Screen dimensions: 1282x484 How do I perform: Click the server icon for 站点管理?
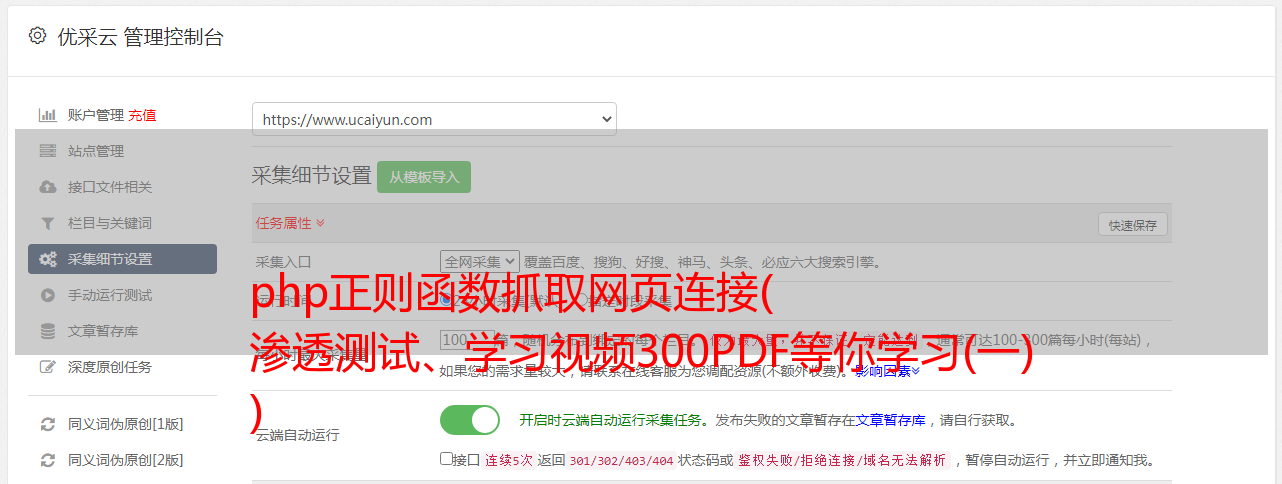[47, 151]
